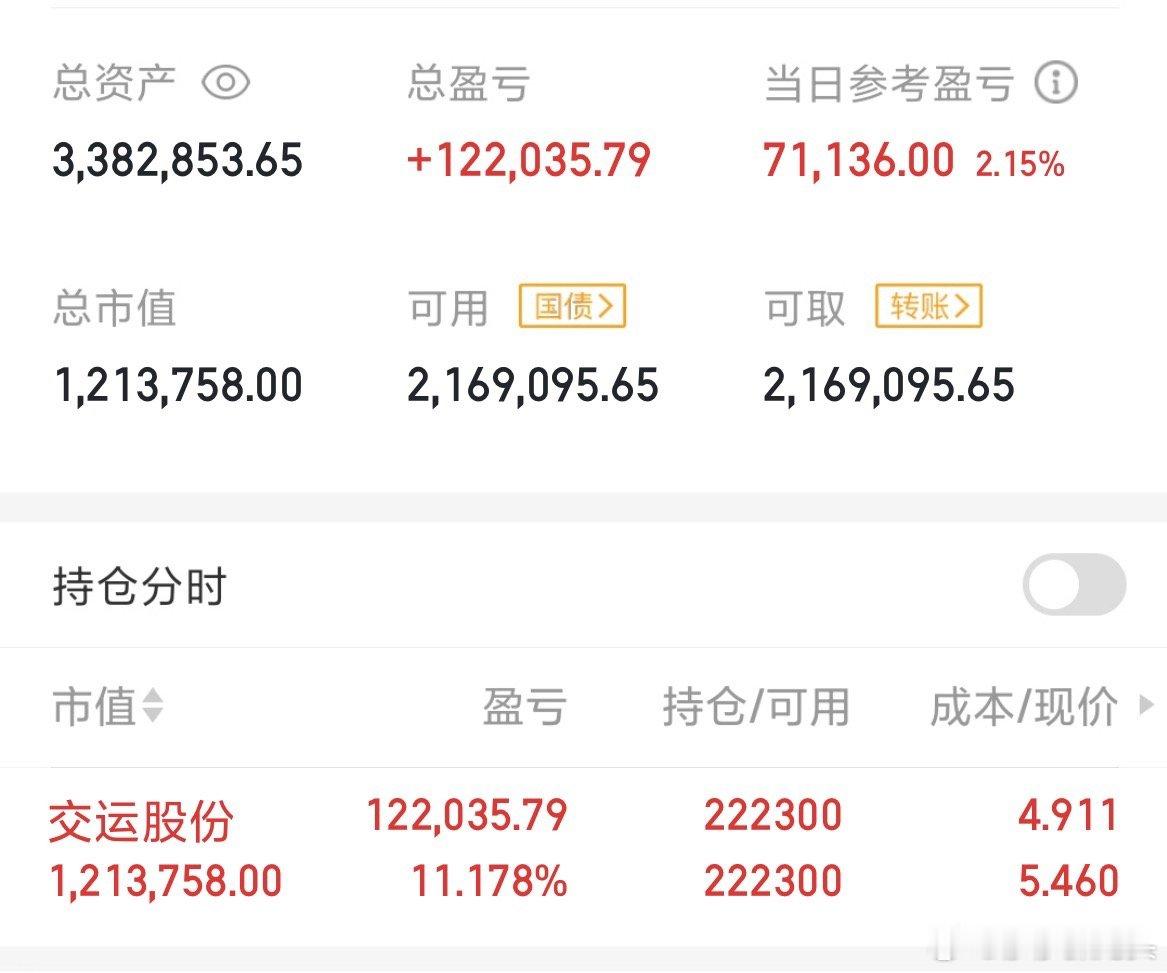This screenshot has height=973, width=1167.
Task: Tap the 总盈亏 amount +122,035.79
Action: point(528,160)
